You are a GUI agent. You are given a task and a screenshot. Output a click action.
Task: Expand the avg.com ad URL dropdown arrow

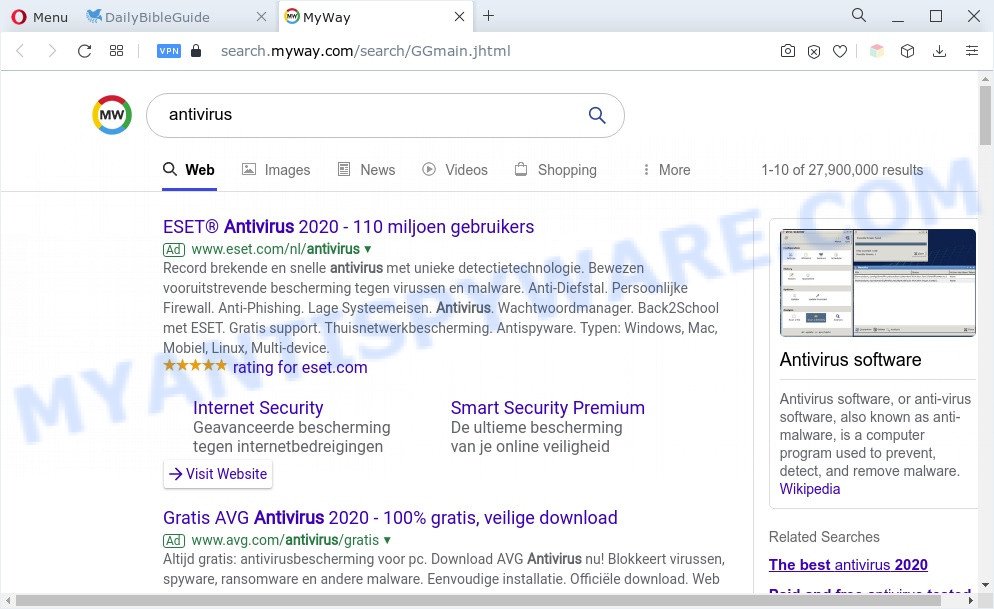(387, 541)
